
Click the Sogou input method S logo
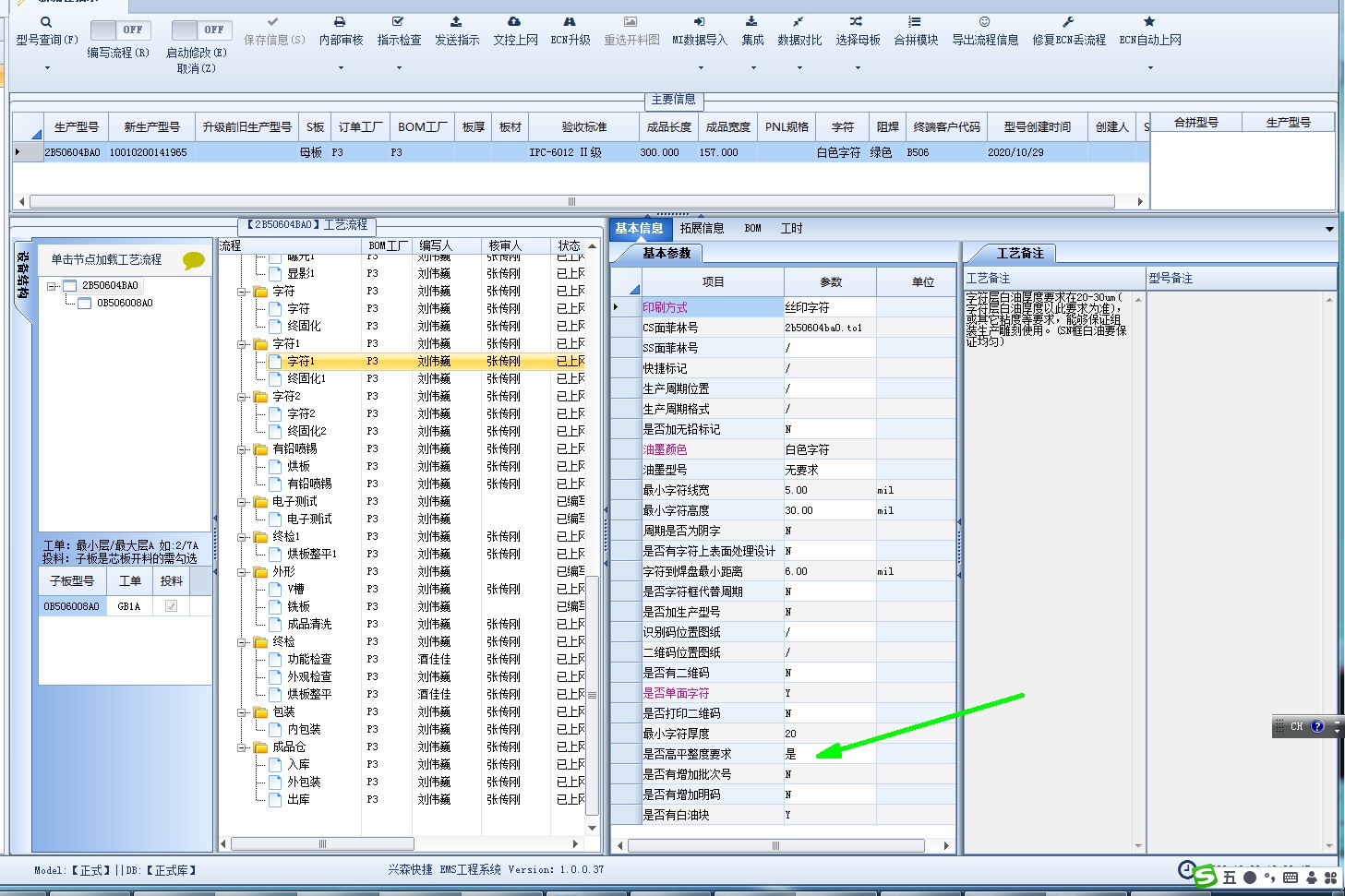coord(1205,877)
